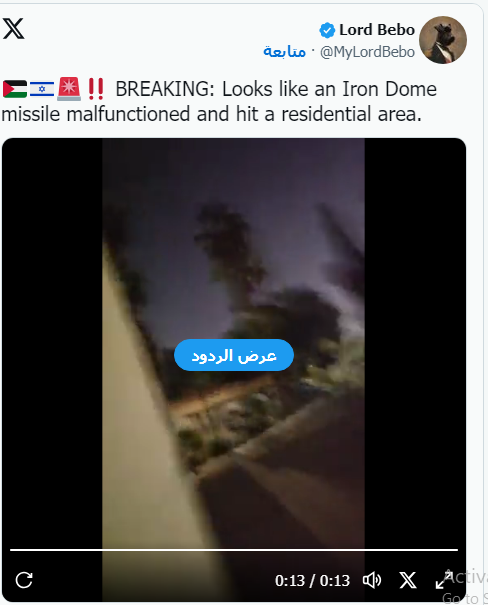The image size is (488, 605).
Task: Open Lord Bebo's profile avatar picture
Action: [x=443, y=40]
